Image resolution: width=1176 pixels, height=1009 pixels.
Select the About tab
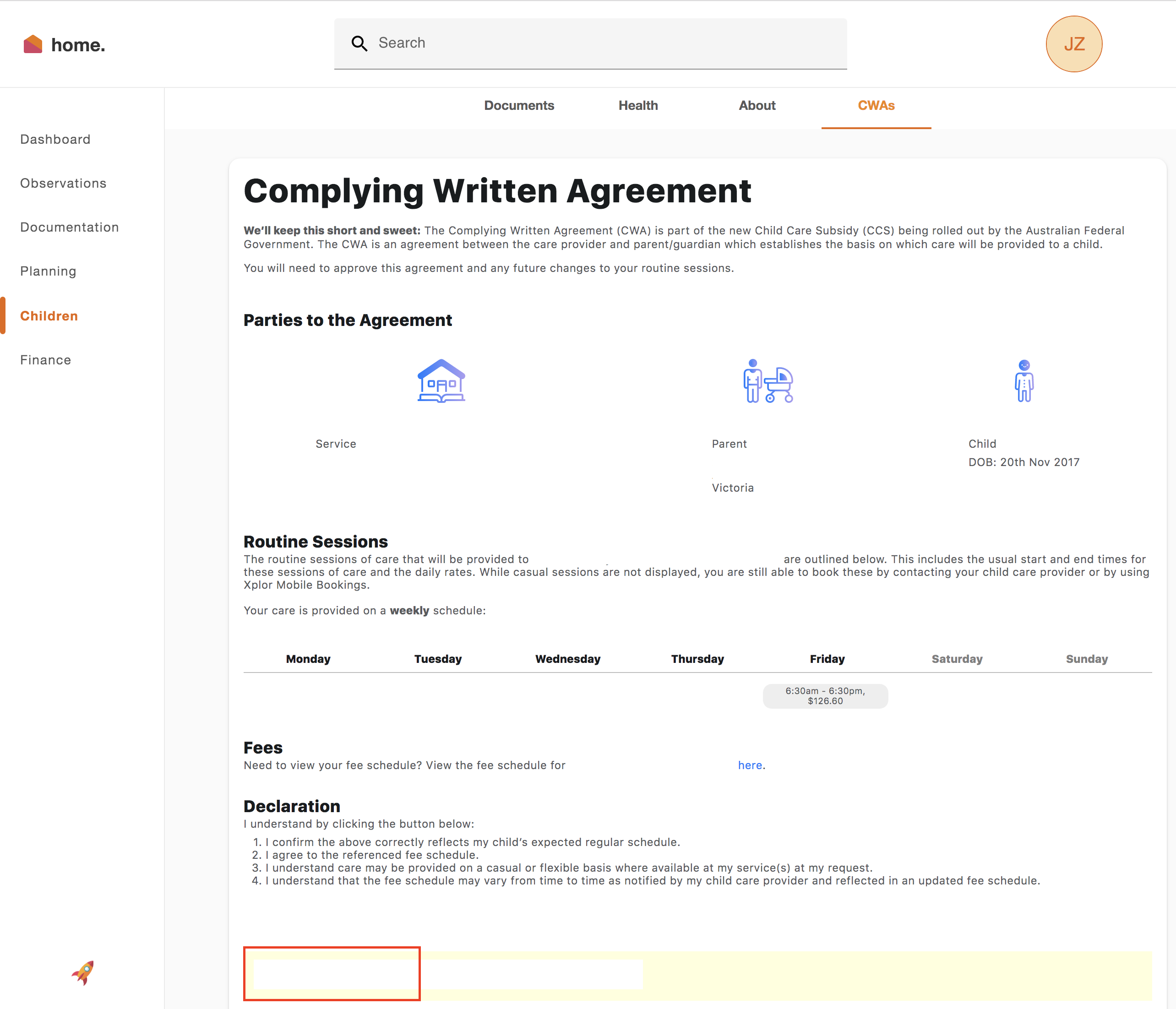coord(757,106)
